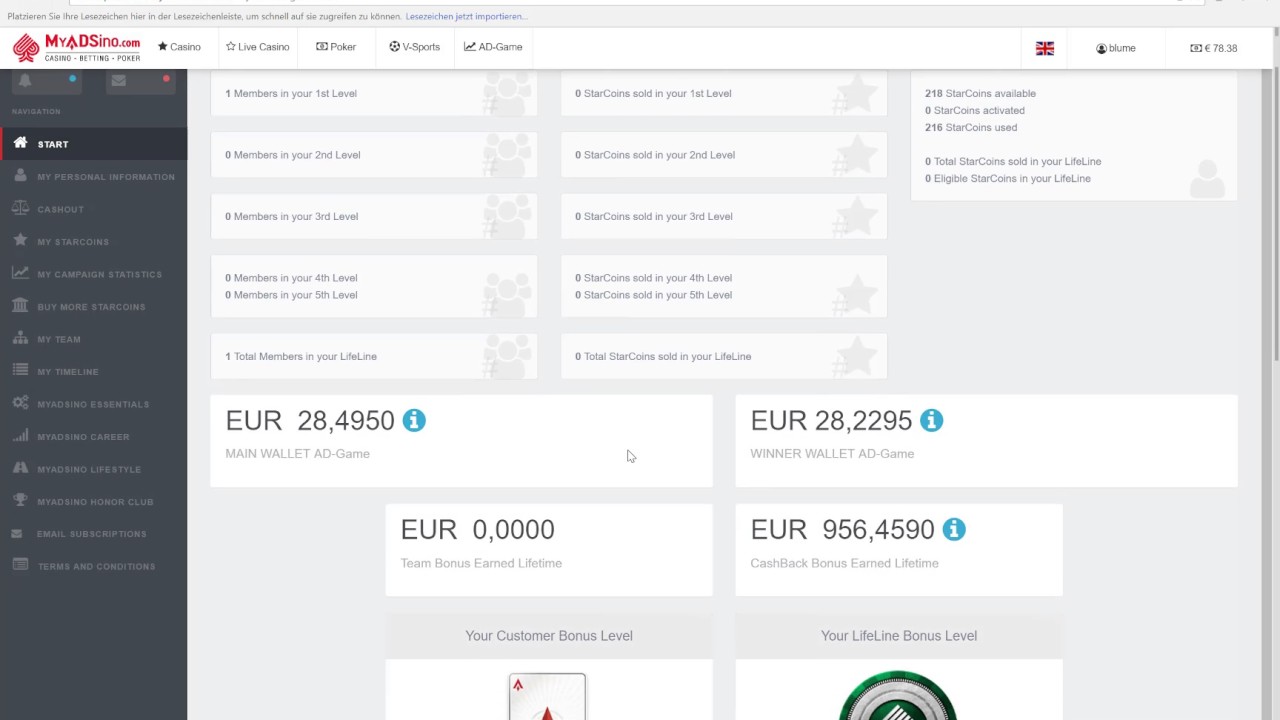The width and height of the screenshot is (1280, 720).
Task: Open the Casino menu
Action: pos(179,47)
